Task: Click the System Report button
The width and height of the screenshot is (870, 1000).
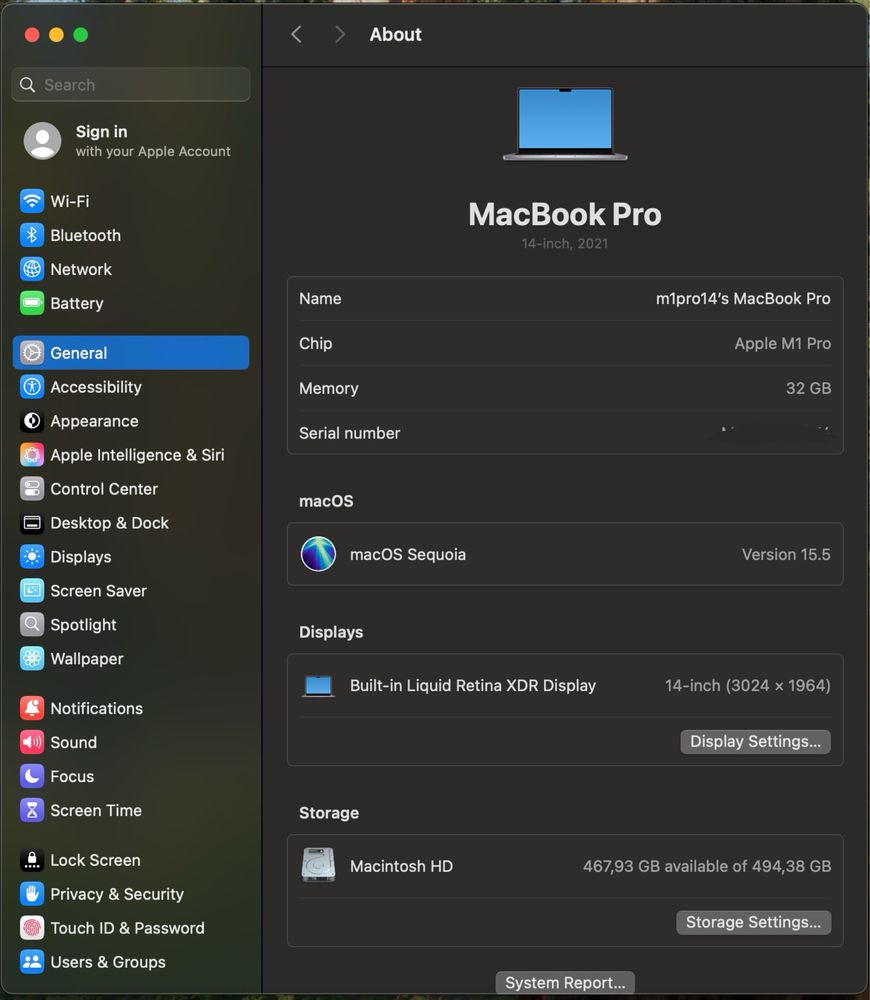Action: pyautogui.click(x=565, y=983)
